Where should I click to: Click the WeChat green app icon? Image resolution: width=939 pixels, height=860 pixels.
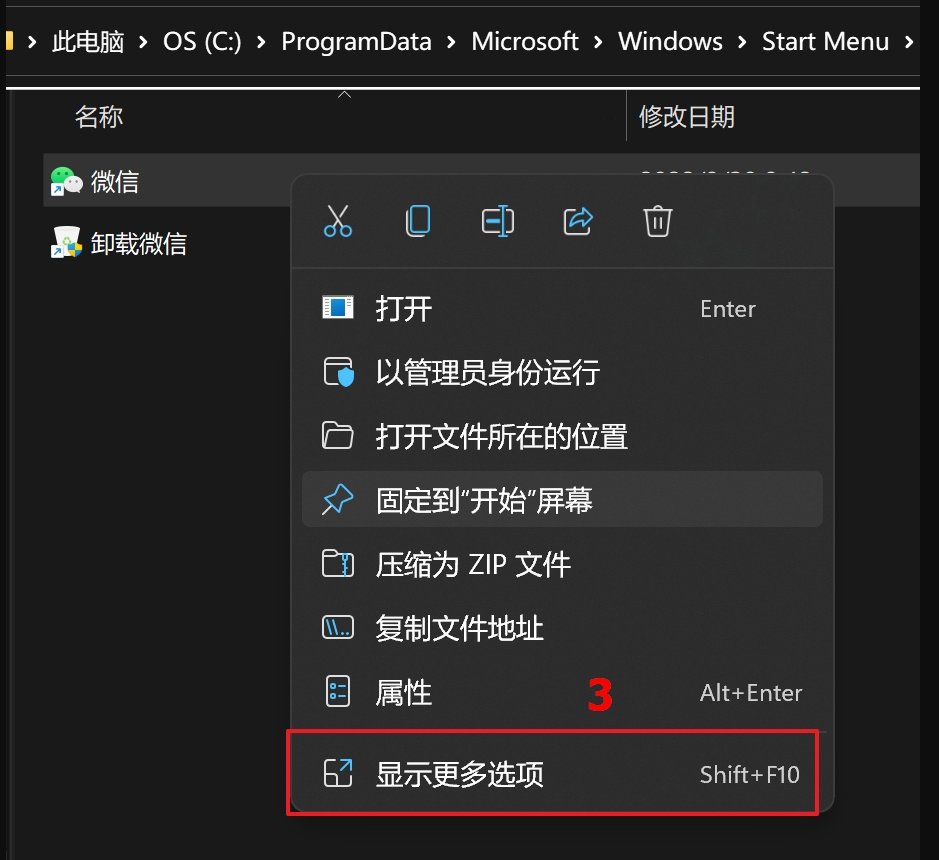(x=62, y=180)
